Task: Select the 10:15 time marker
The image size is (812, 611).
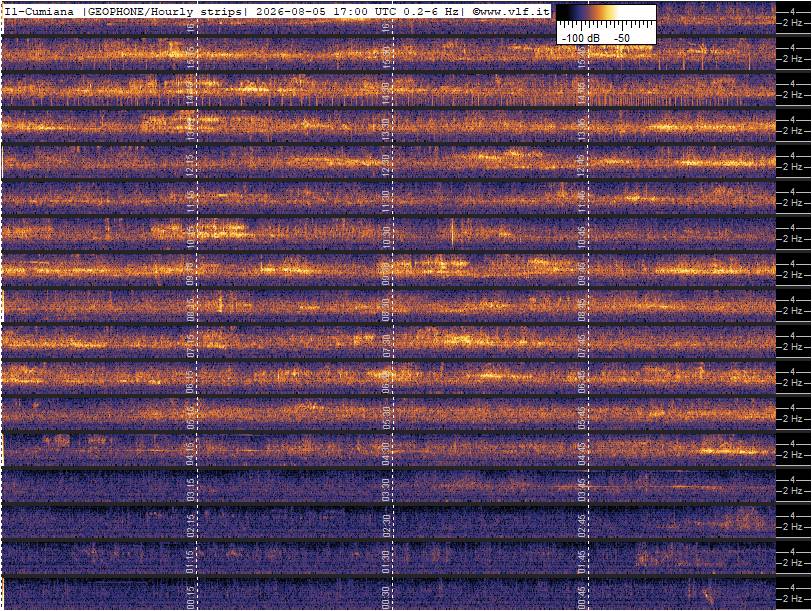Action: (190, 238)
